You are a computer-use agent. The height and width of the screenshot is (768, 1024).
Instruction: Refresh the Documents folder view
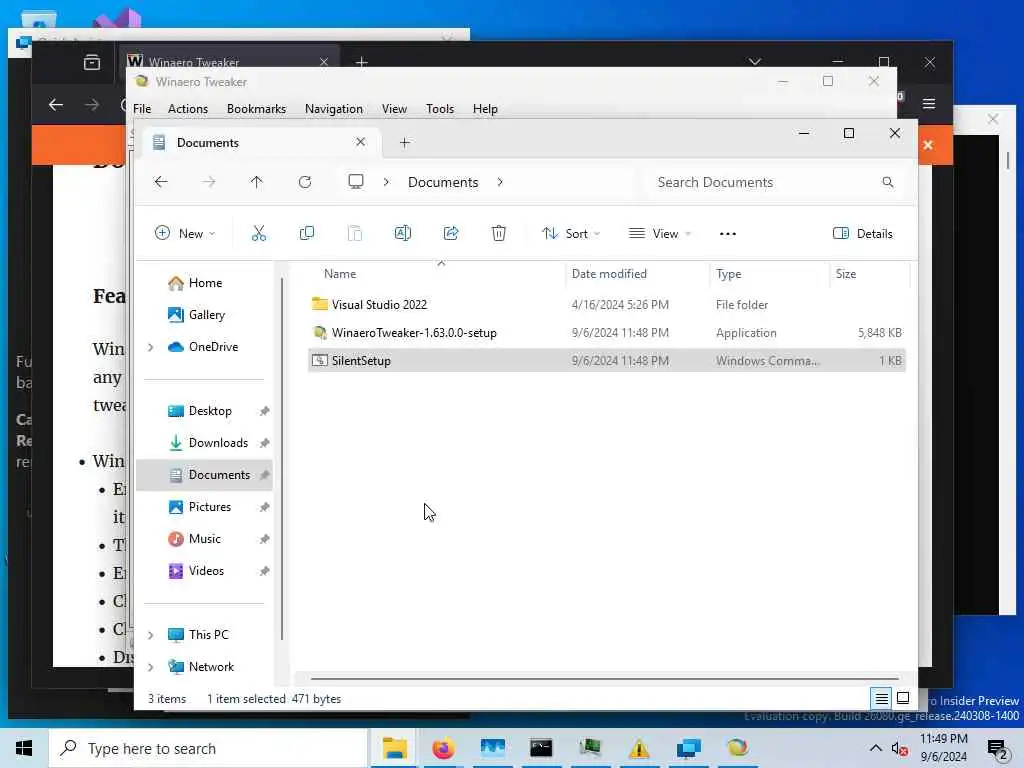tap(305, 182)
